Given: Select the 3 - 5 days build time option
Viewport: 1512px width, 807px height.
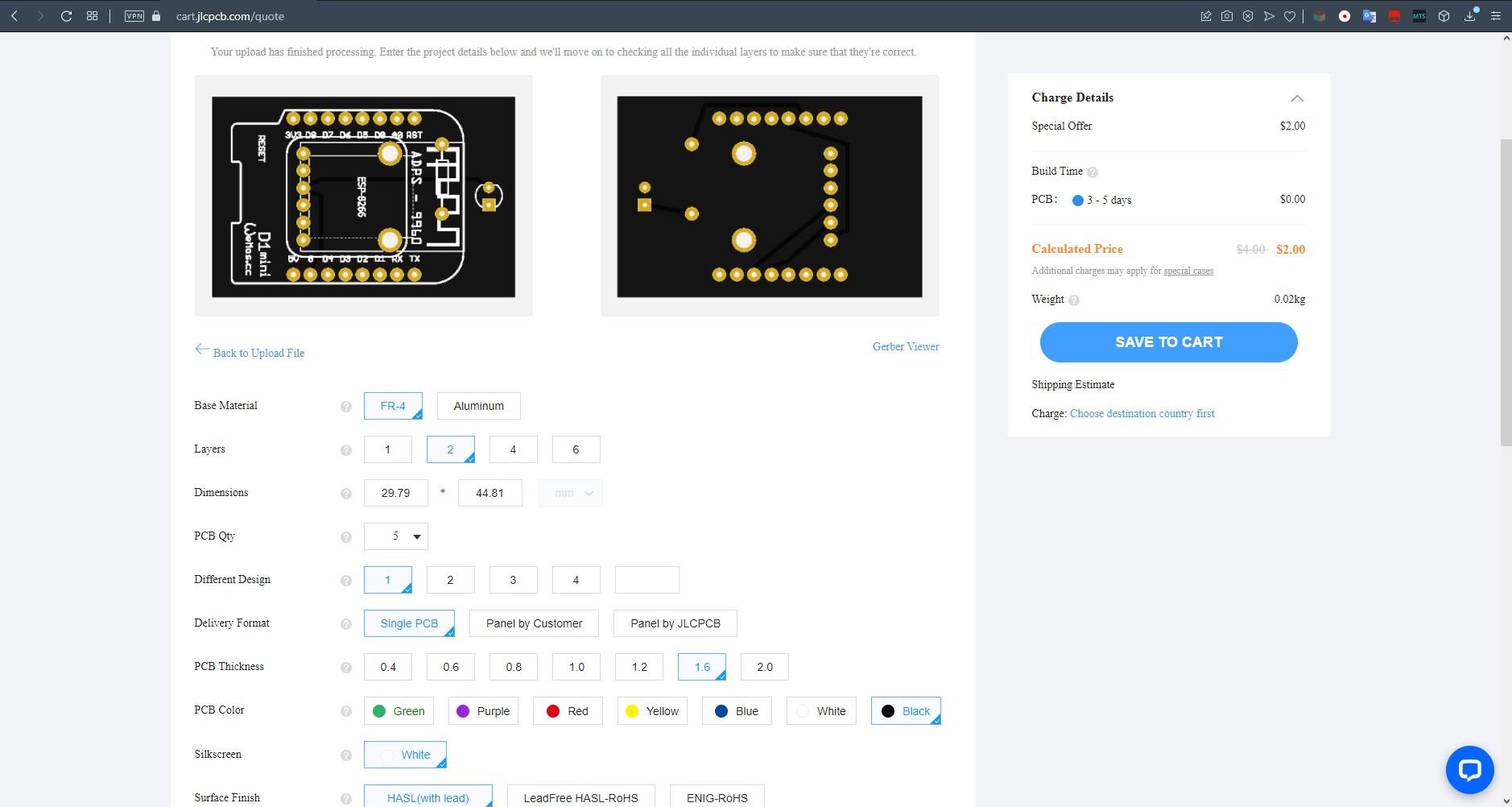Looking at the screenshot, I should point(1076,200).
